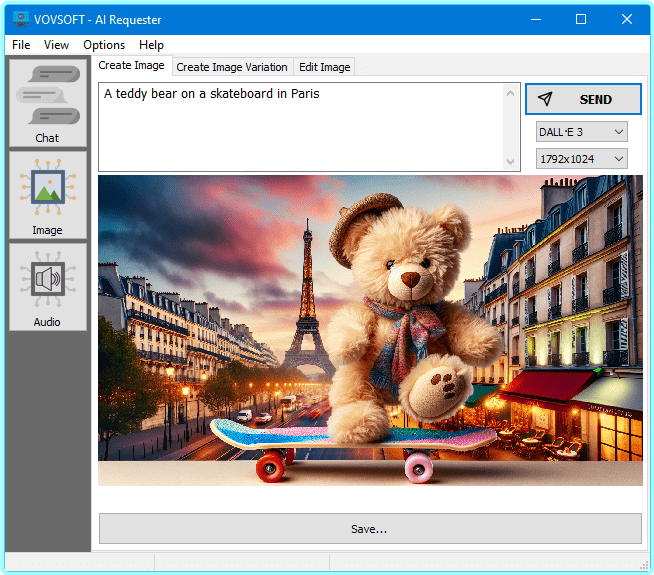This screenshot has width=654, height=575.
Task: Open the Audio section icon
Action: 48,287
